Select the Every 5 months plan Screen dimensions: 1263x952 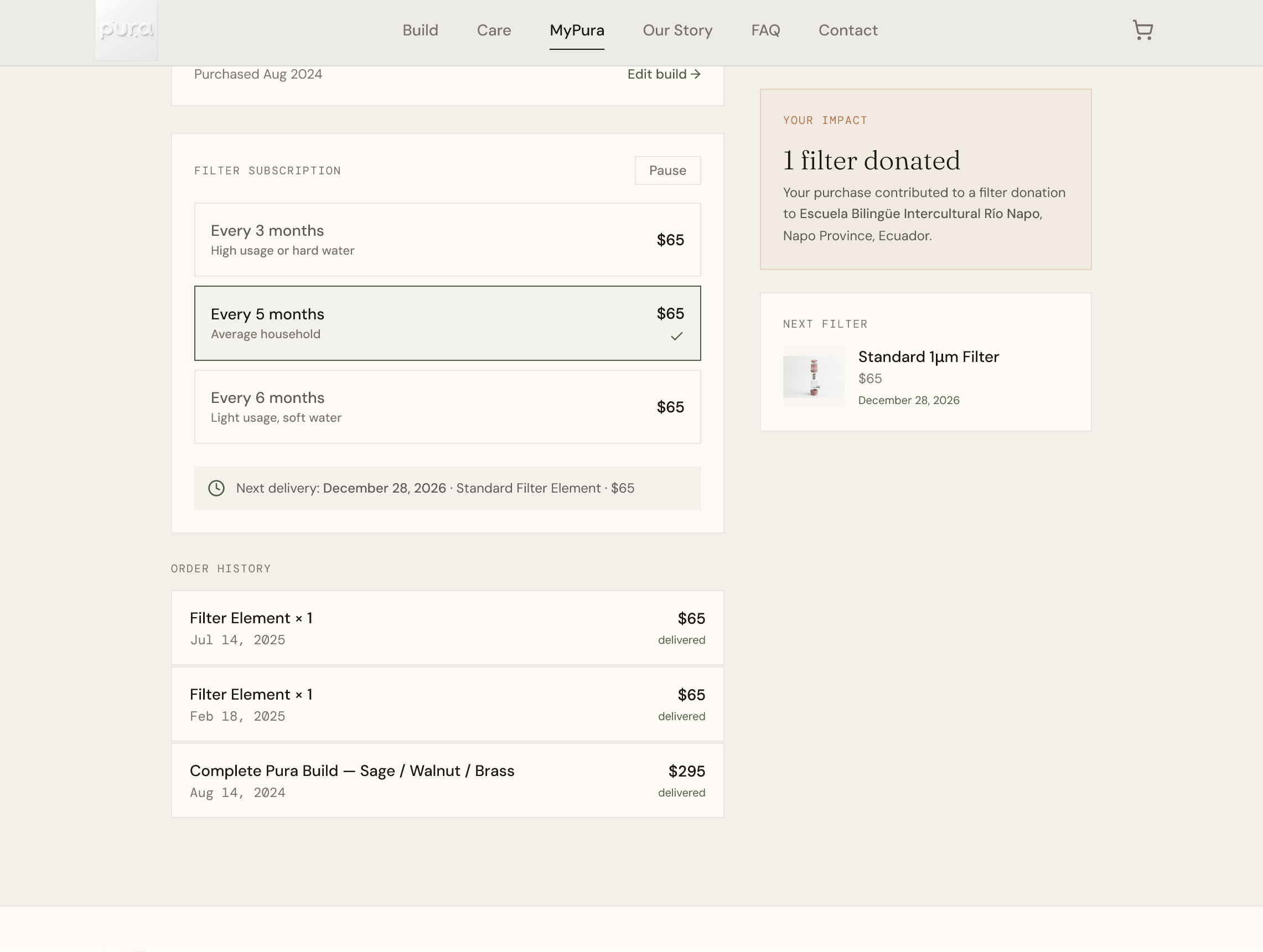coord(448,323)
